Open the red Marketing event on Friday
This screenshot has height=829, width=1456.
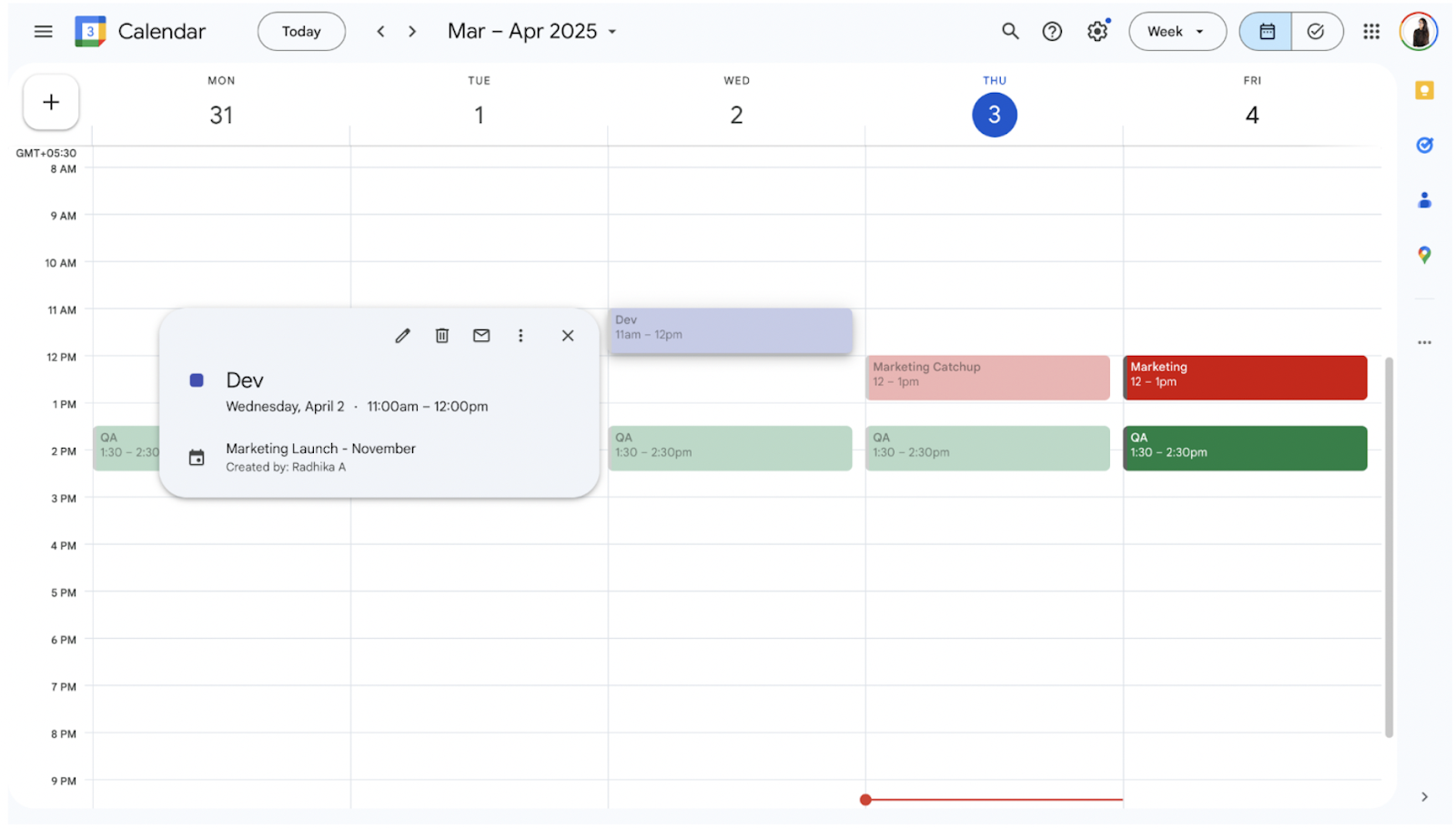coord(1245,378)
